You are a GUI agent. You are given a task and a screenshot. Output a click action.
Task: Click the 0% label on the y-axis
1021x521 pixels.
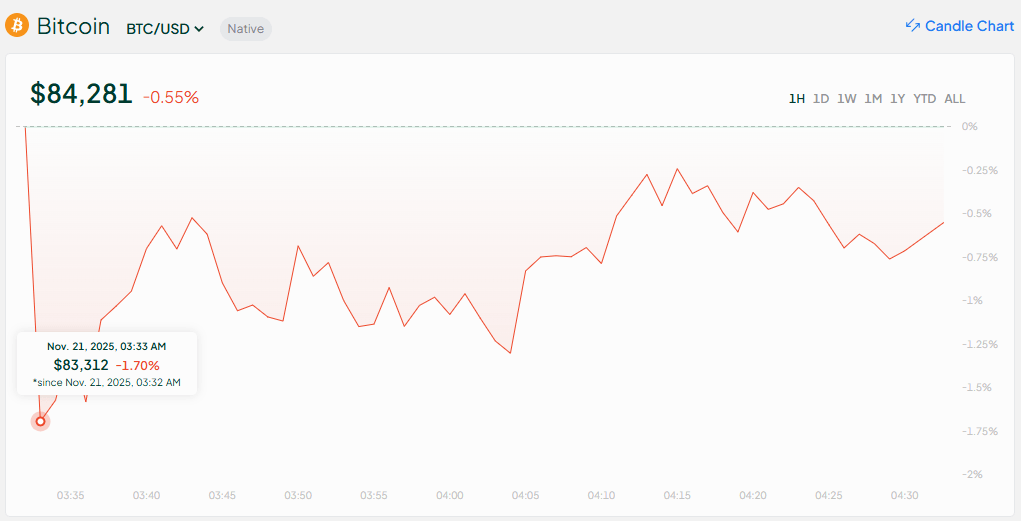click(969, 127)
